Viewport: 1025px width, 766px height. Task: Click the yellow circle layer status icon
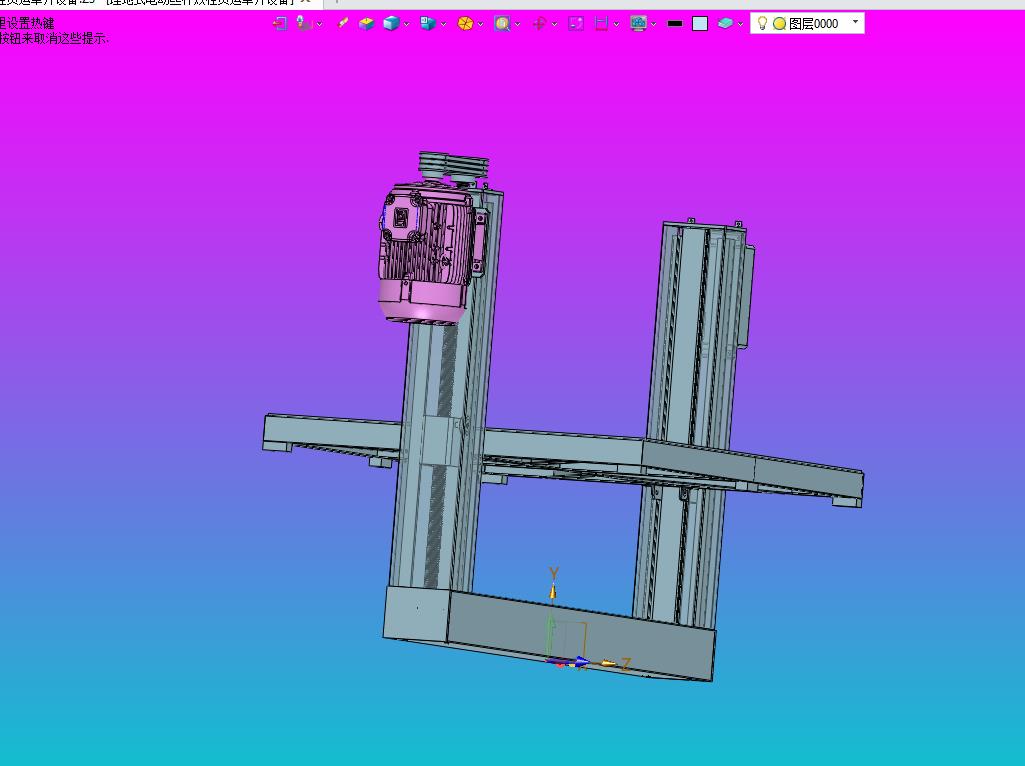pyautogui.click(x=779, y=24)
